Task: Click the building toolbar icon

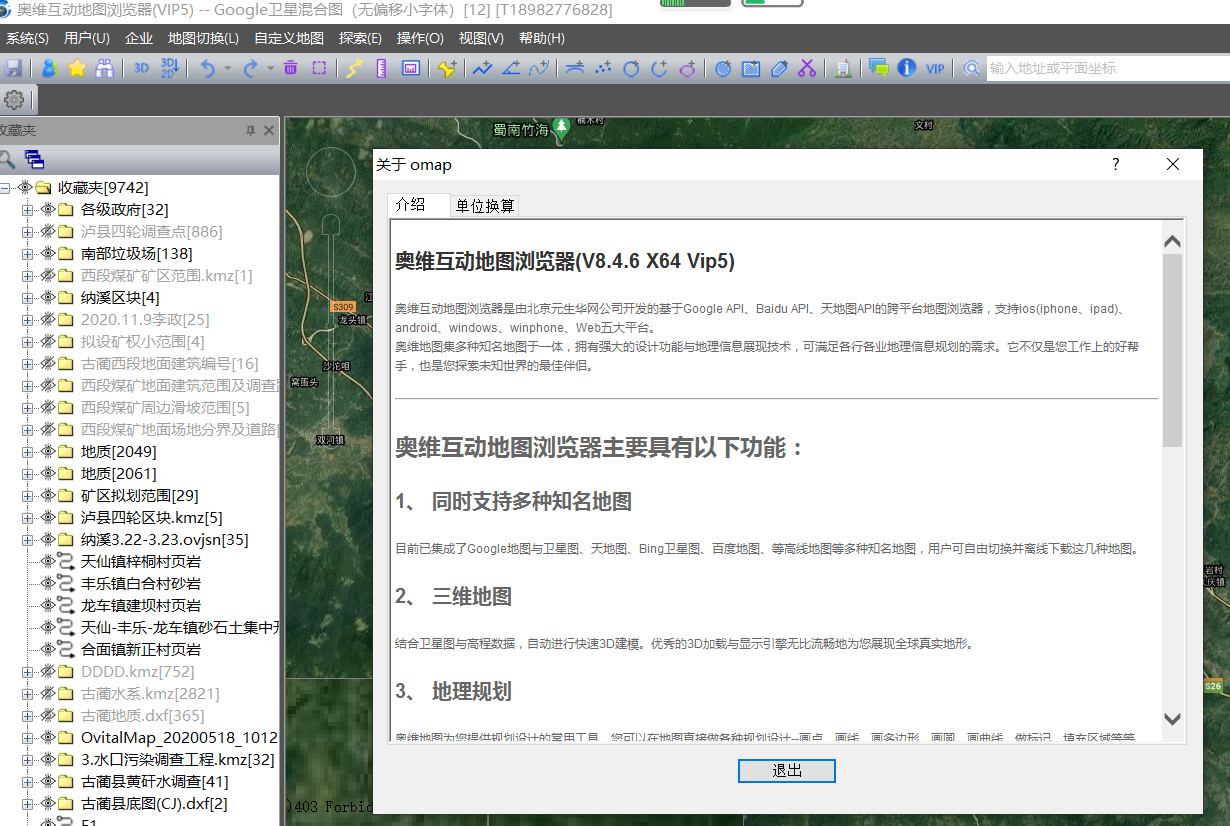Action: pos(843,68)
